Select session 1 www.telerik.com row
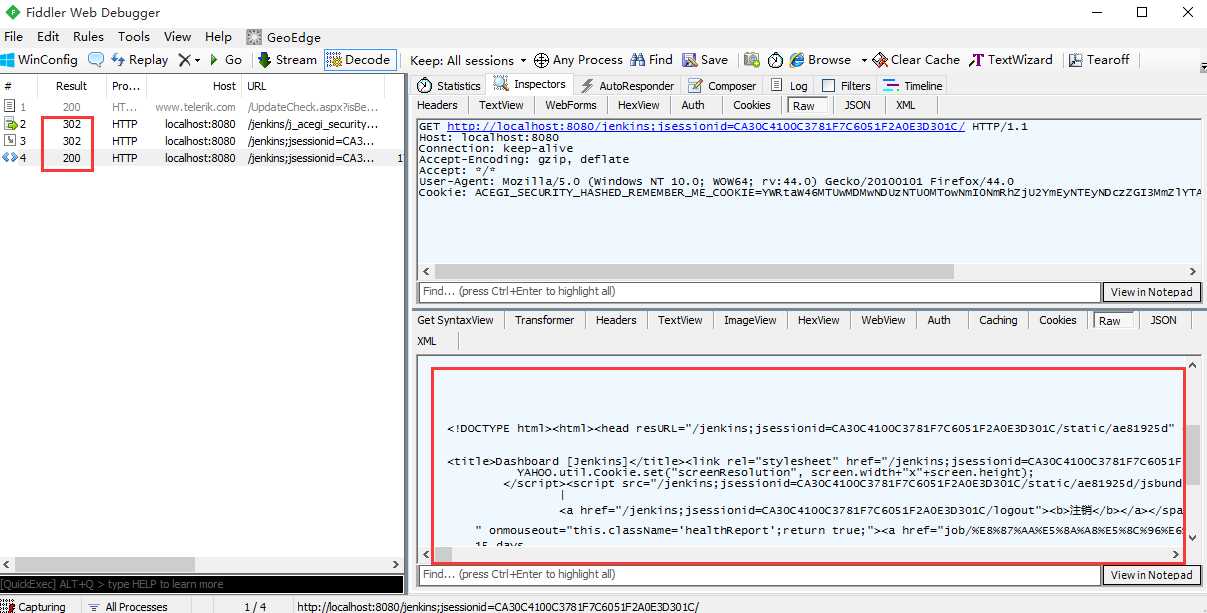The image size is (1207, 613). point(201,107)
